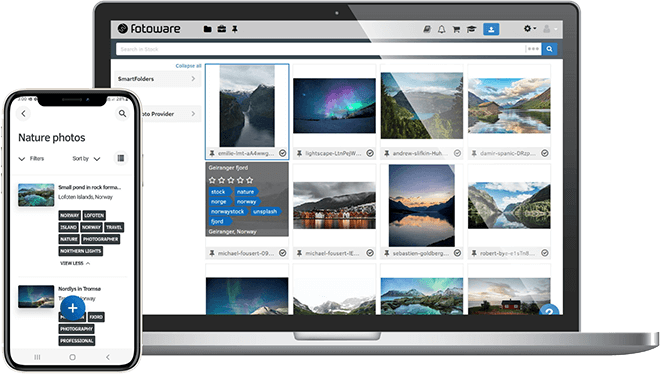This screenshot has height=374, width=660.
Task: Select the emilie-lmt fjord thumbnail
Action: click(x=247, y=106)
